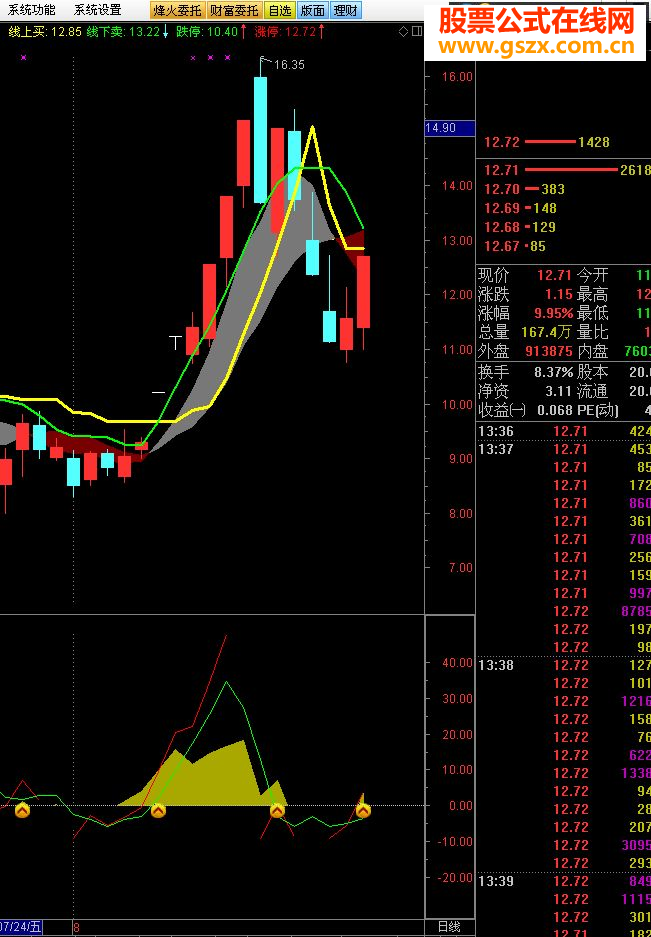Click the 现价 12.71 field
651x937 pixels.
pyautogui.click(x=525, y=275)
